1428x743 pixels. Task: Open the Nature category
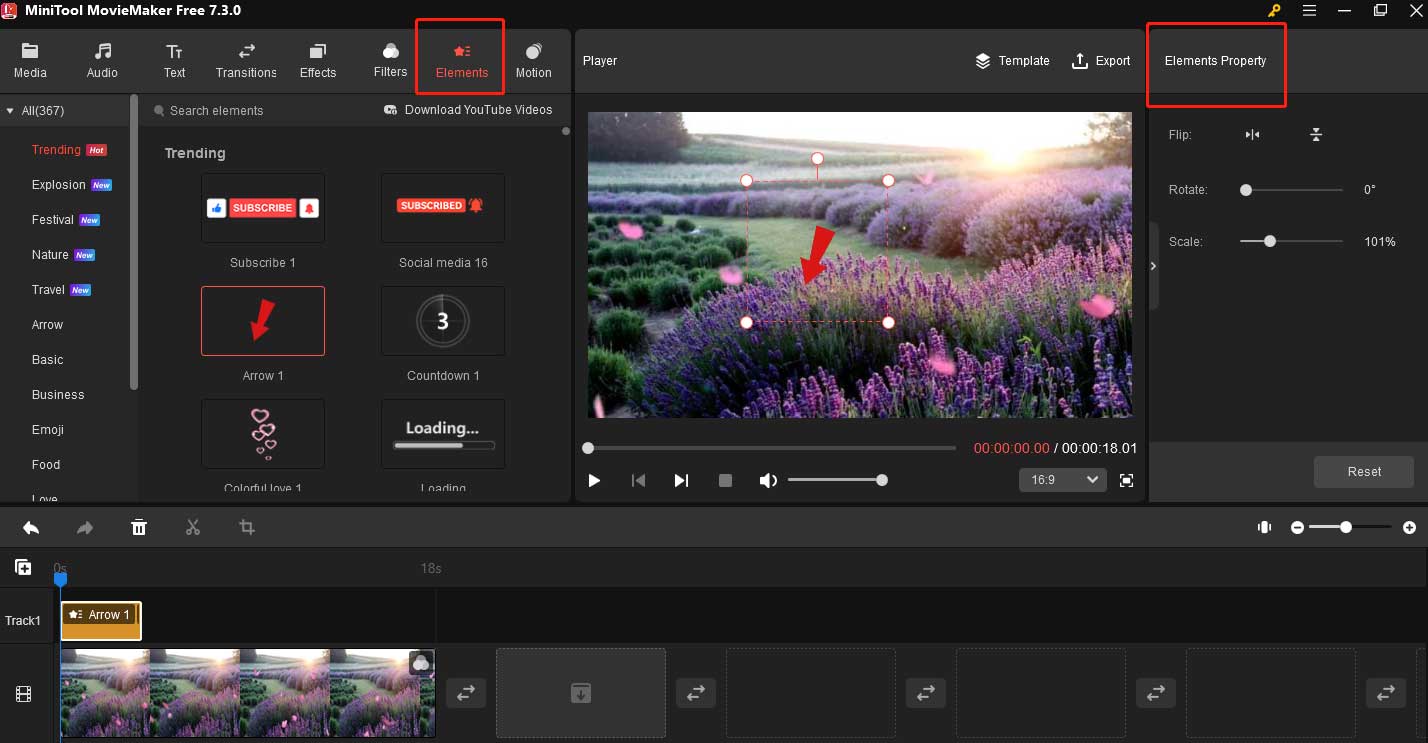coord(50,255)
